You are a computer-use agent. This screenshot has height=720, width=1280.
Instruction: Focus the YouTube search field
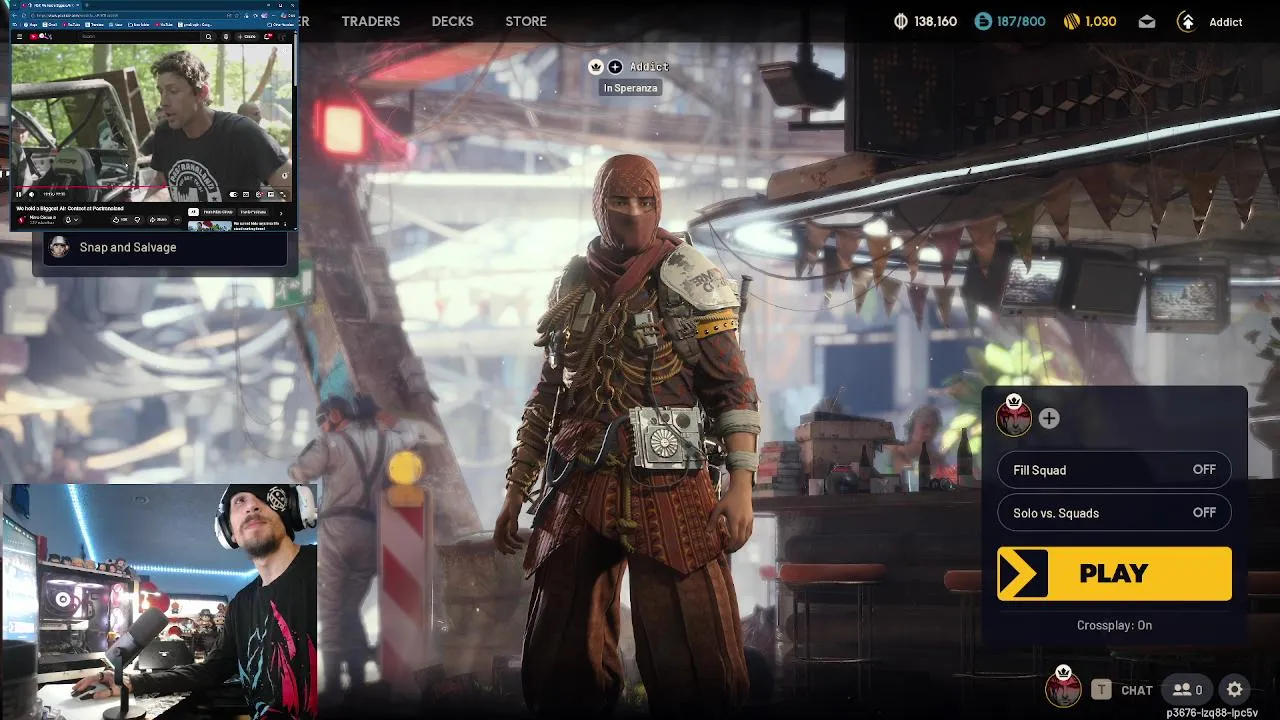pos(138,37)
